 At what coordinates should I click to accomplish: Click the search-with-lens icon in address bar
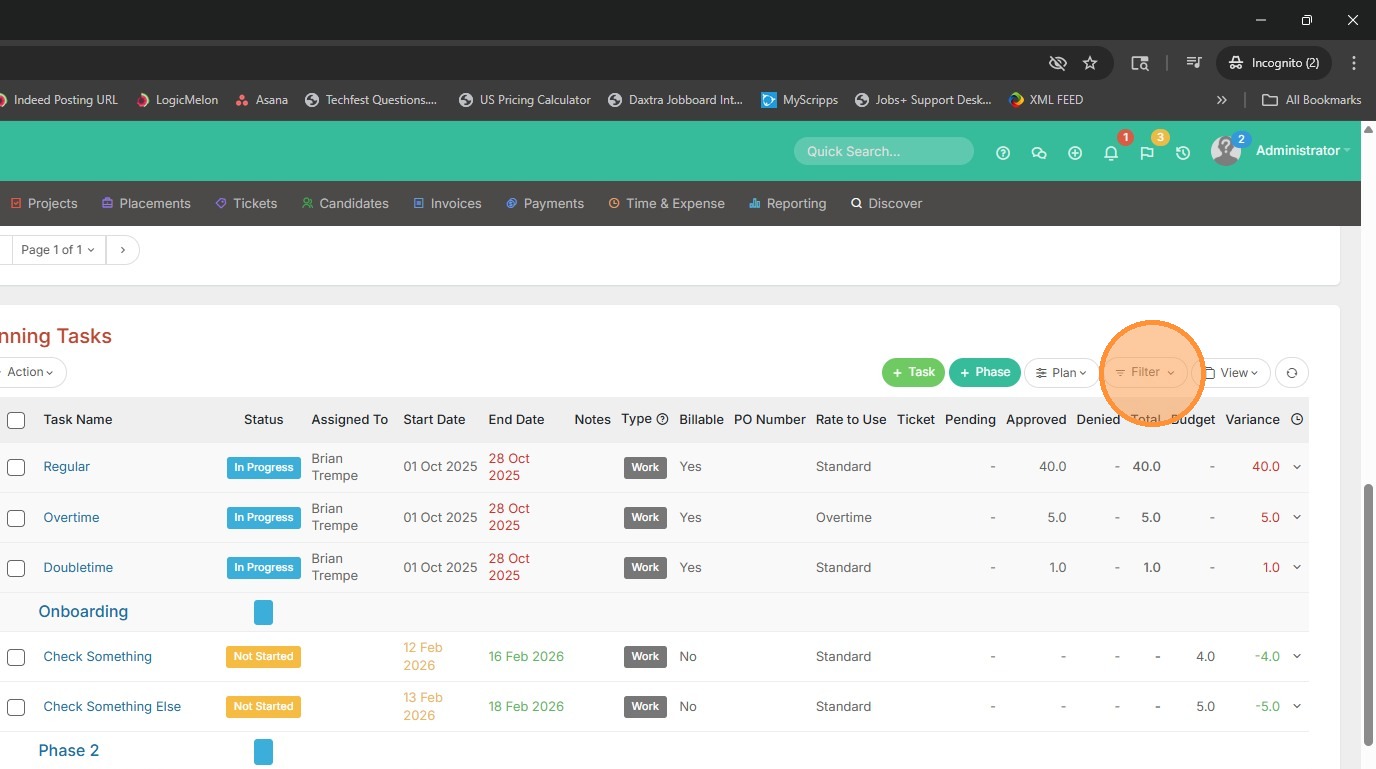pyautogui.click(x=1140, y=63)
